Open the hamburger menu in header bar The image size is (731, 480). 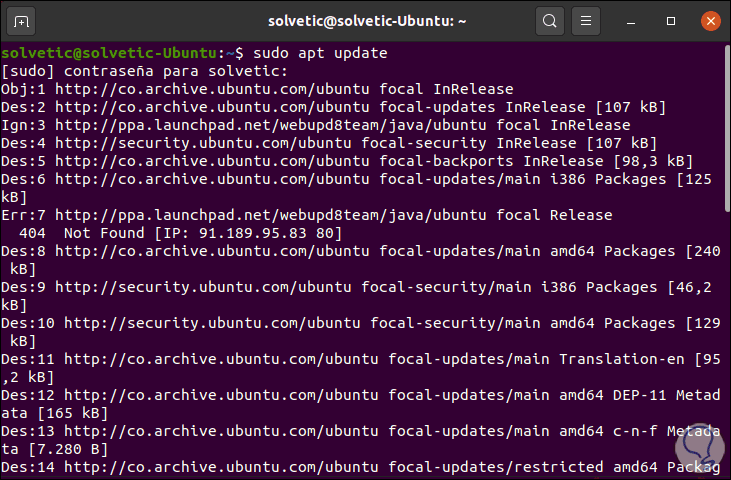[587, 20]
